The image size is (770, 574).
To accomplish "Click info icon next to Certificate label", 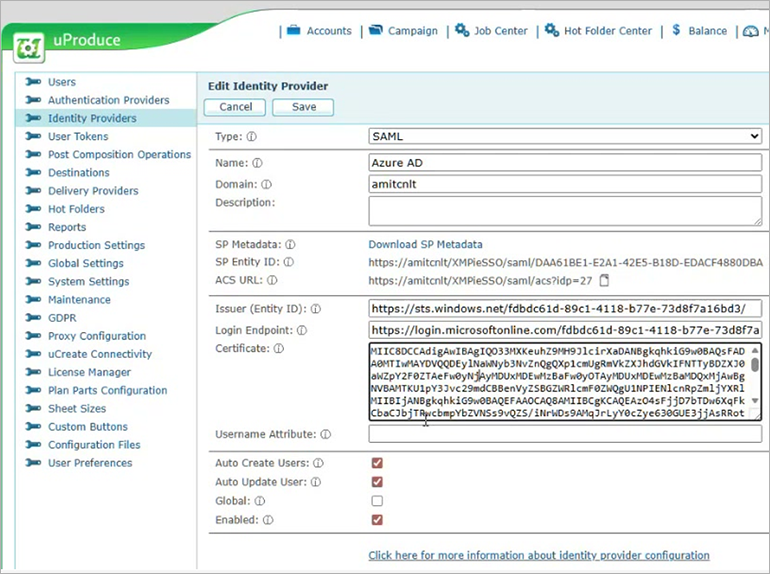I will click(x=279, y=349).
